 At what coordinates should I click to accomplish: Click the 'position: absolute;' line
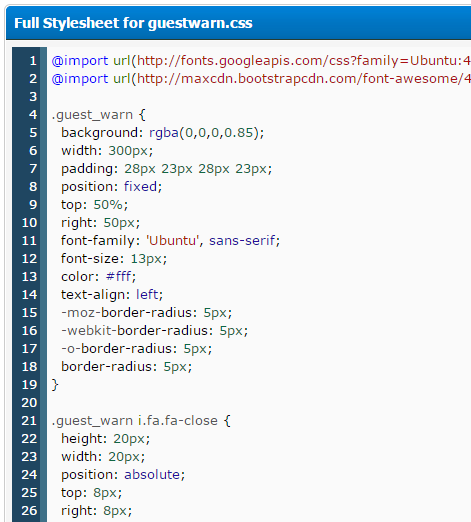[x=123, y=475]
